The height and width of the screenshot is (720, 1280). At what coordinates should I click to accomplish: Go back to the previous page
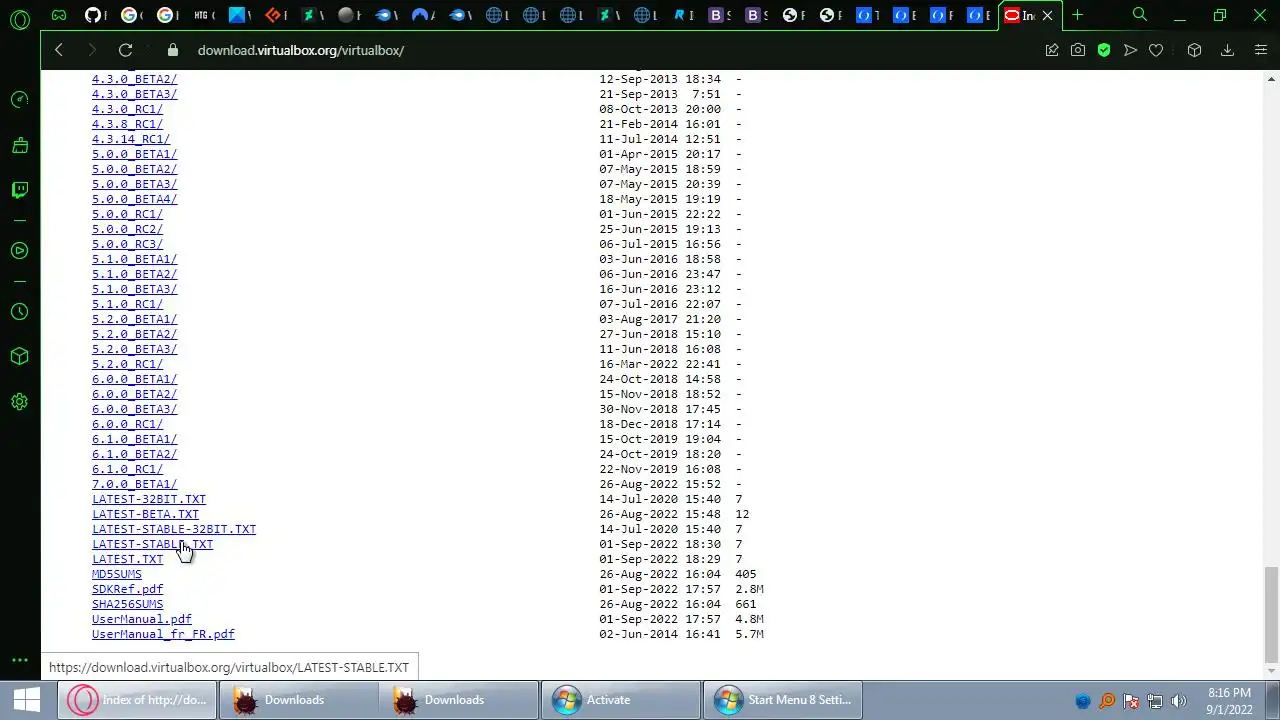pyautogui.click(x=59, y=50)
